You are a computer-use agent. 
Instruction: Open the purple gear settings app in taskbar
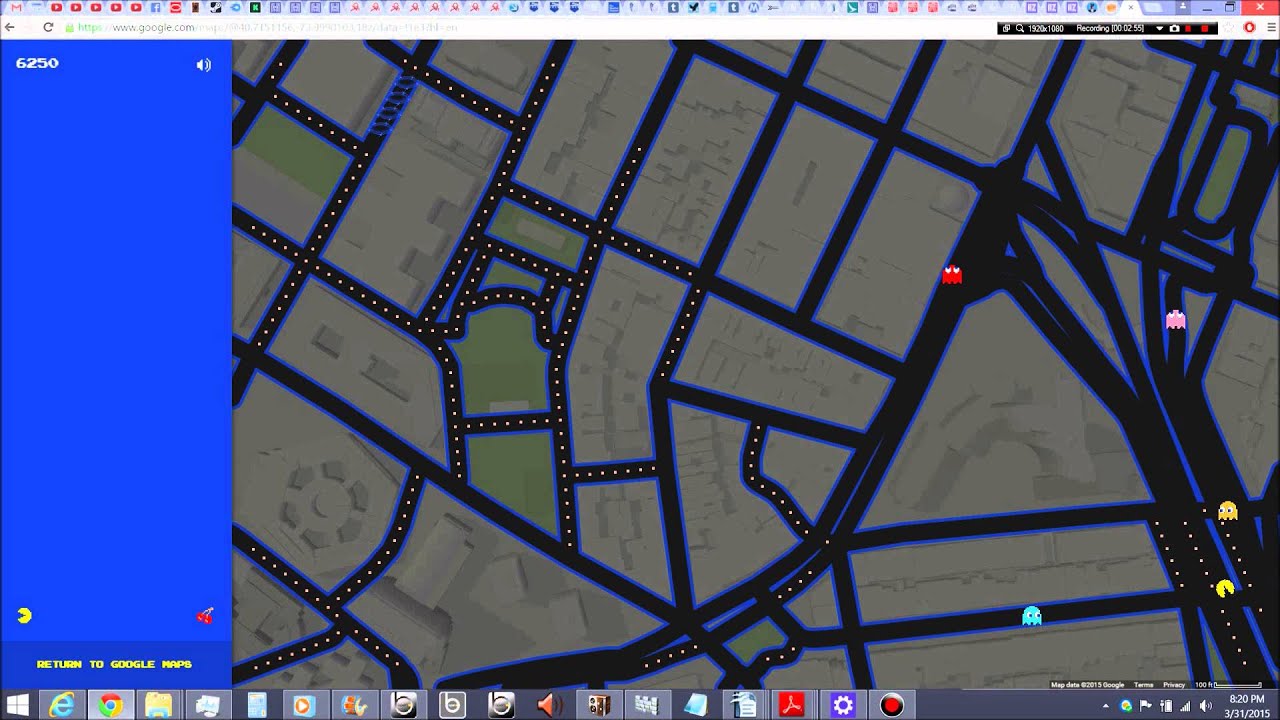point(842,705)
